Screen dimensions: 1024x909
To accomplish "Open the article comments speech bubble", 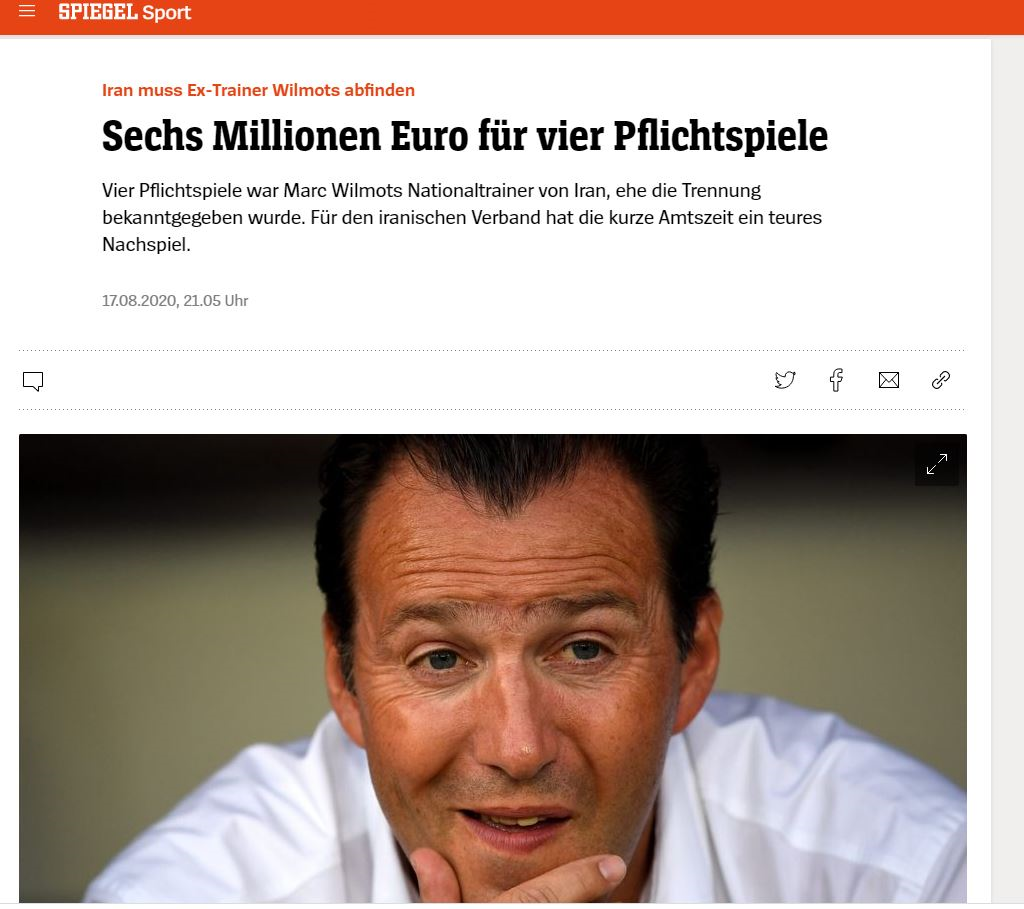I will pos(33,381).
